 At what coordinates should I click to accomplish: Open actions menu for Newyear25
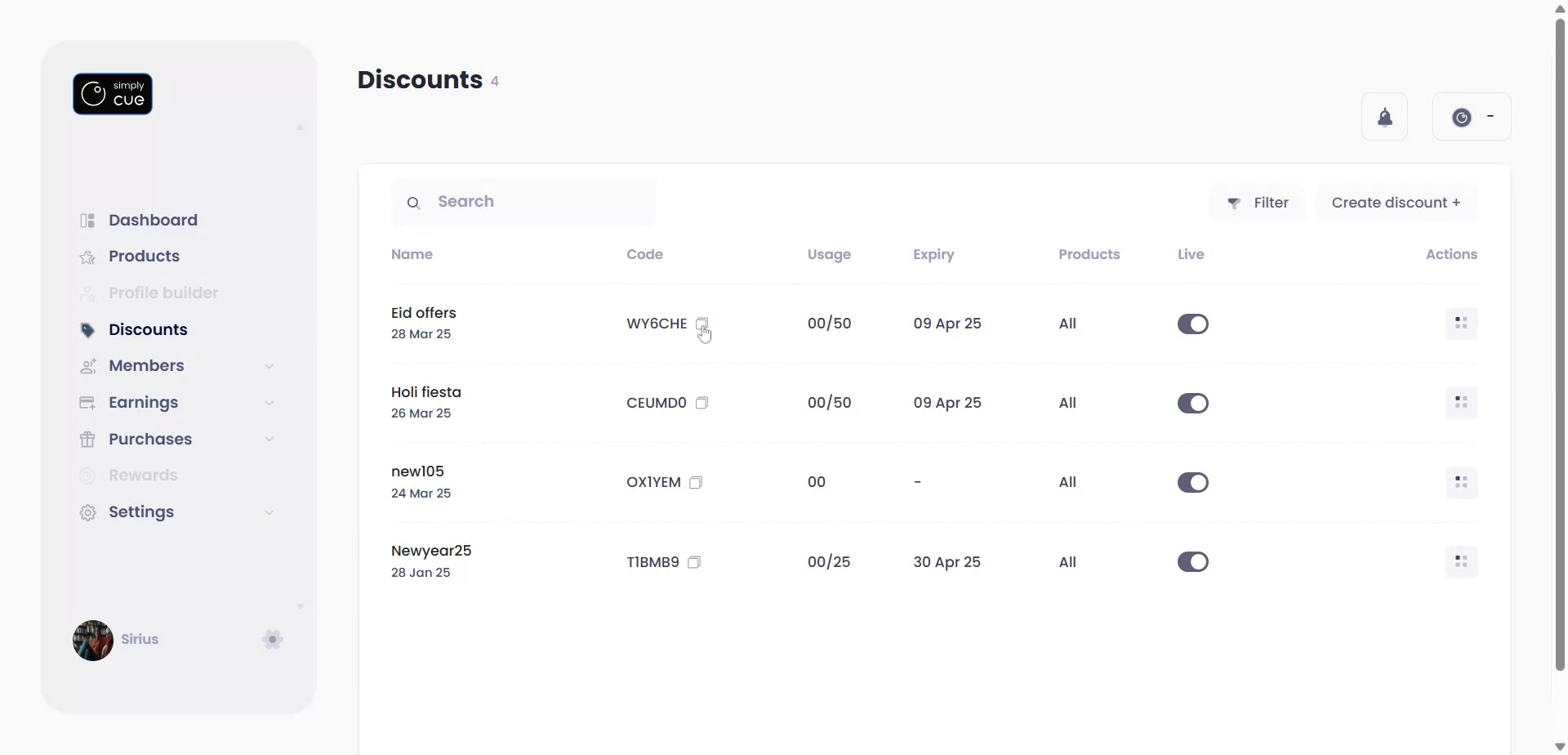click(x=1461, y=562)
